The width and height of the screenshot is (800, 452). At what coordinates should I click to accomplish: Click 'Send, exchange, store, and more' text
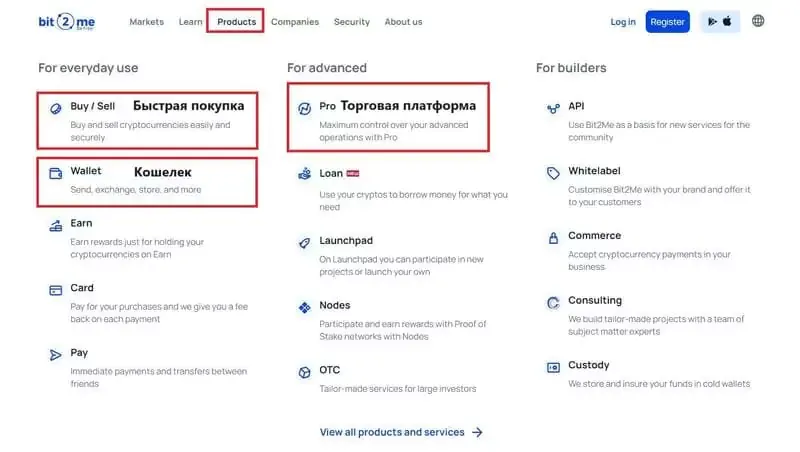136,190
